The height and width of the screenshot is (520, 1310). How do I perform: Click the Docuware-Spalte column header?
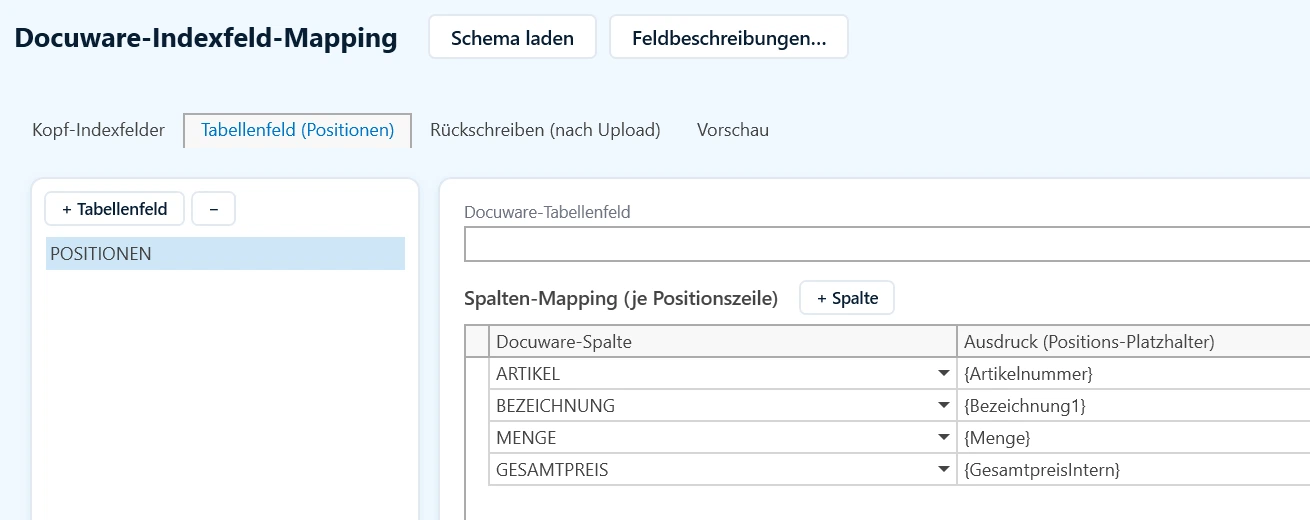(x=722, y=342)
